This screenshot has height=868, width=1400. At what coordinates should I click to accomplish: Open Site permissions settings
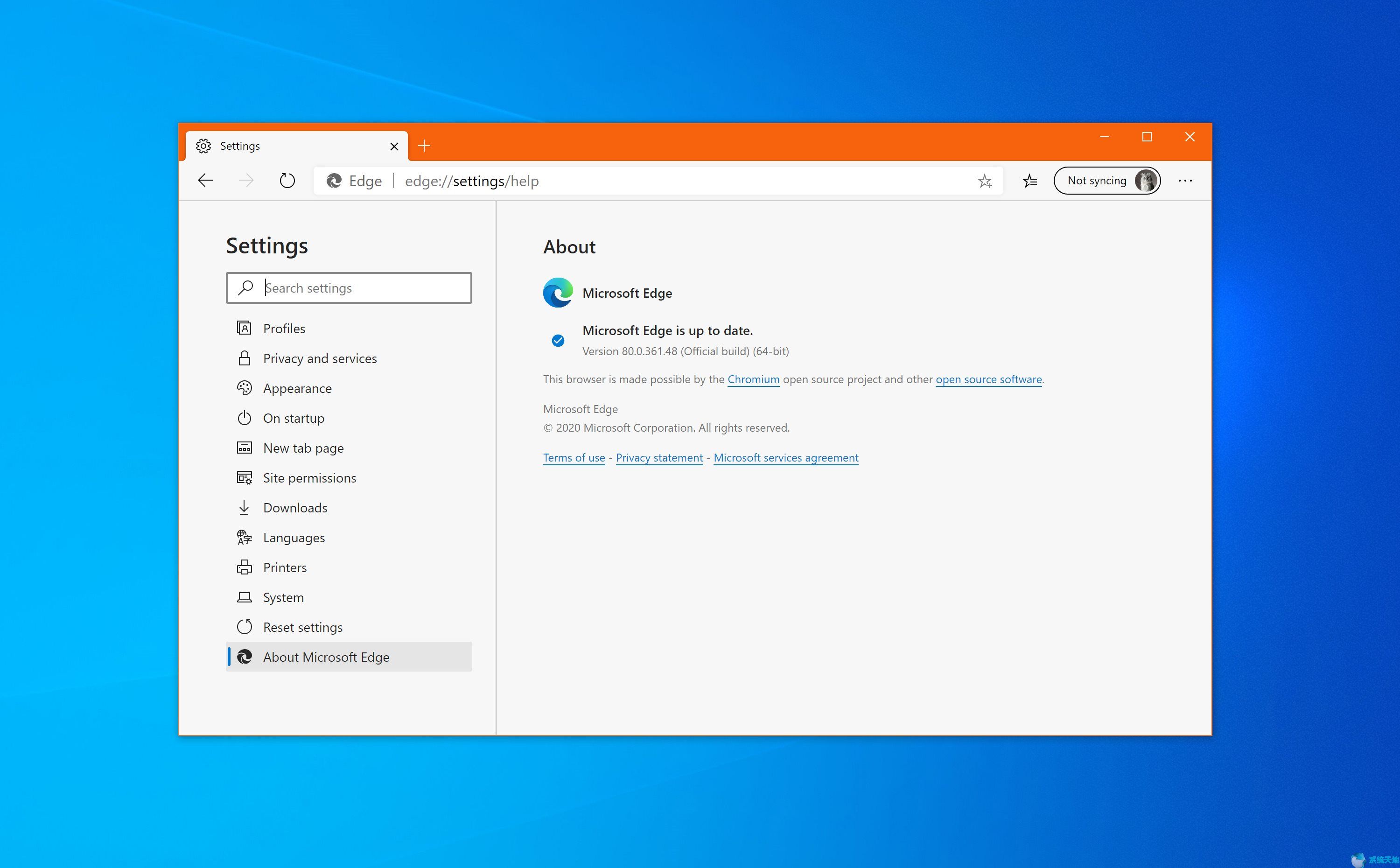349,477
